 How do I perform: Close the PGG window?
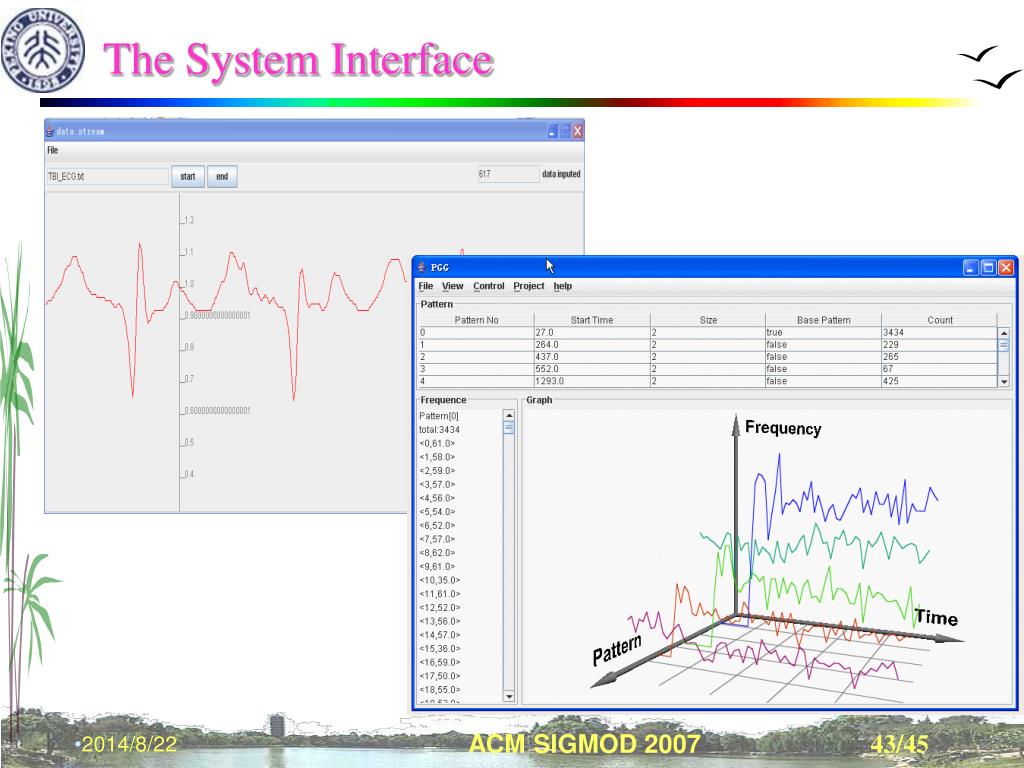click(1006, 267)
